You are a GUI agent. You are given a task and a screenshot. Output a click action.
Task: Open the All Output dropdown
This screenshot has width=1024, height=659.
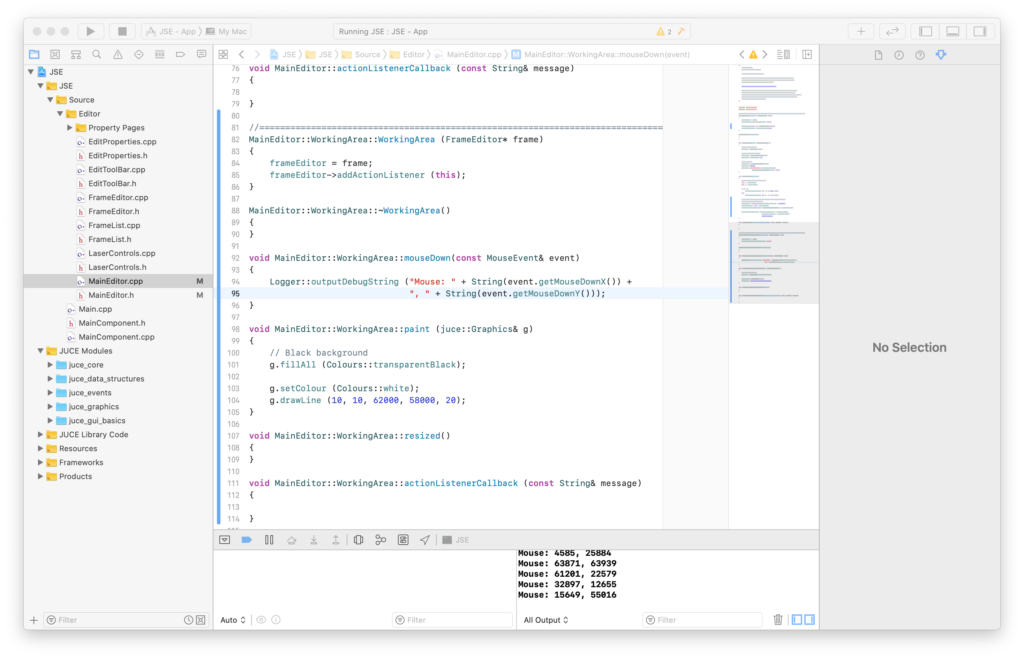[x=546, y=620]
